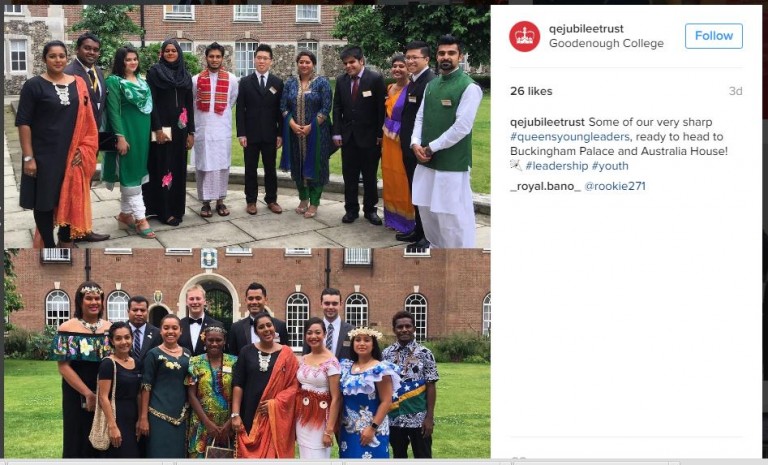Click the partially visible like heart icon

click(518, 459)
